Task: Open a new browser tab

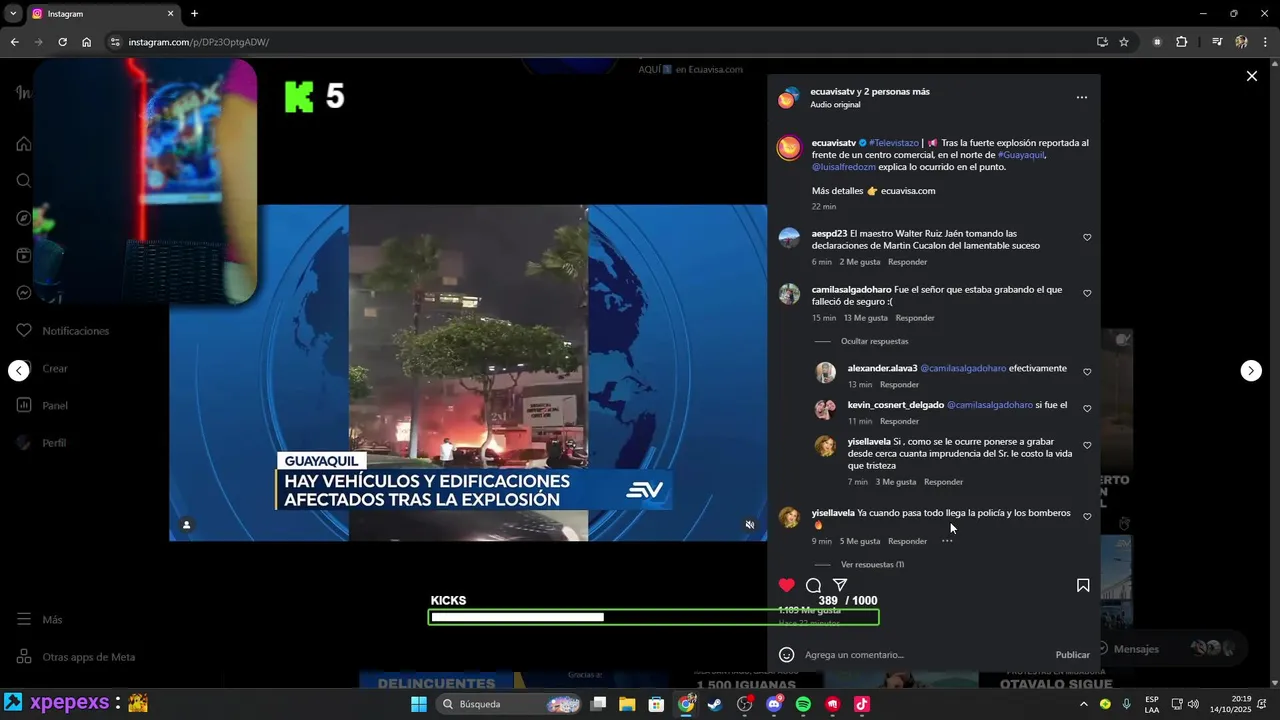Action: click(194, 14)
